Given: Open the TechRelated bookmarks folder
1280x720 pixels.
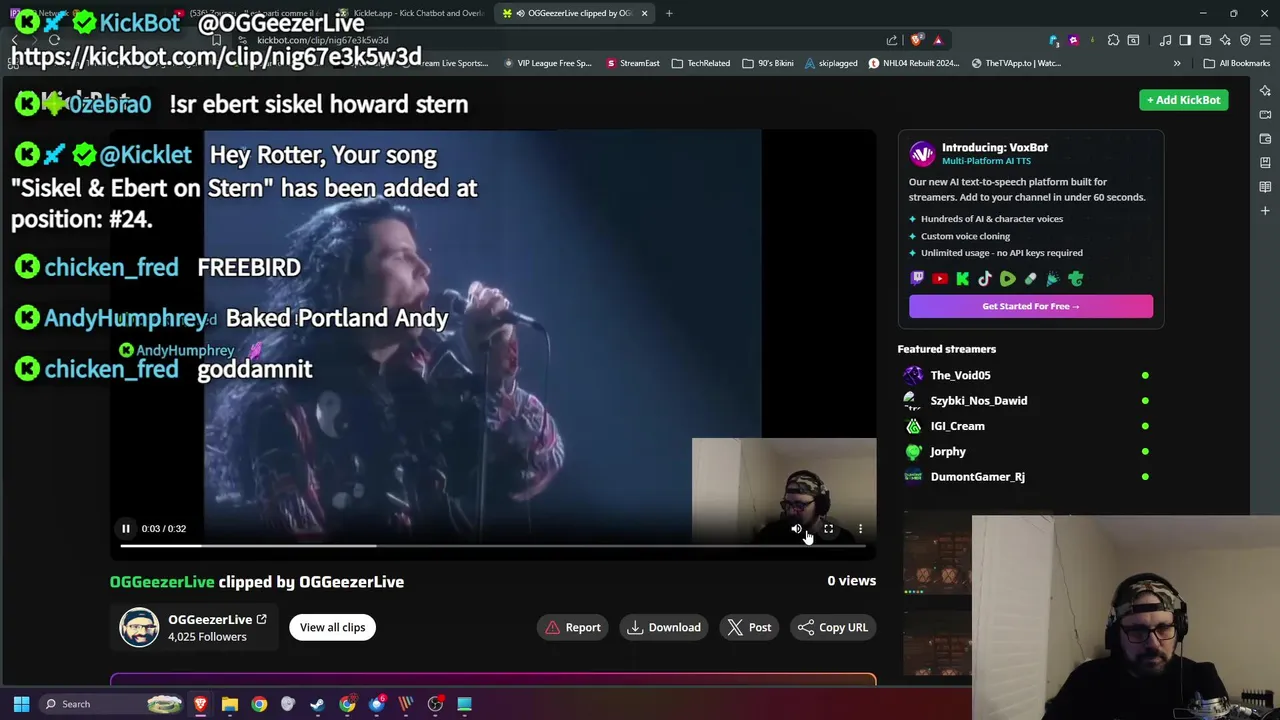Looking at the screenshot, I should [700, 63].
